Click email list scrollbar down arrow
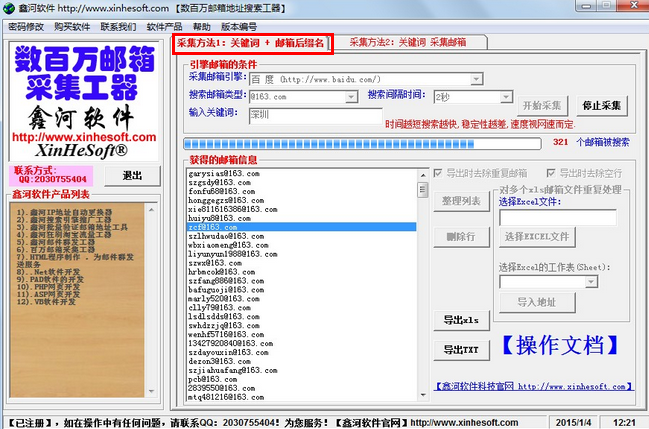 point(423,395)
